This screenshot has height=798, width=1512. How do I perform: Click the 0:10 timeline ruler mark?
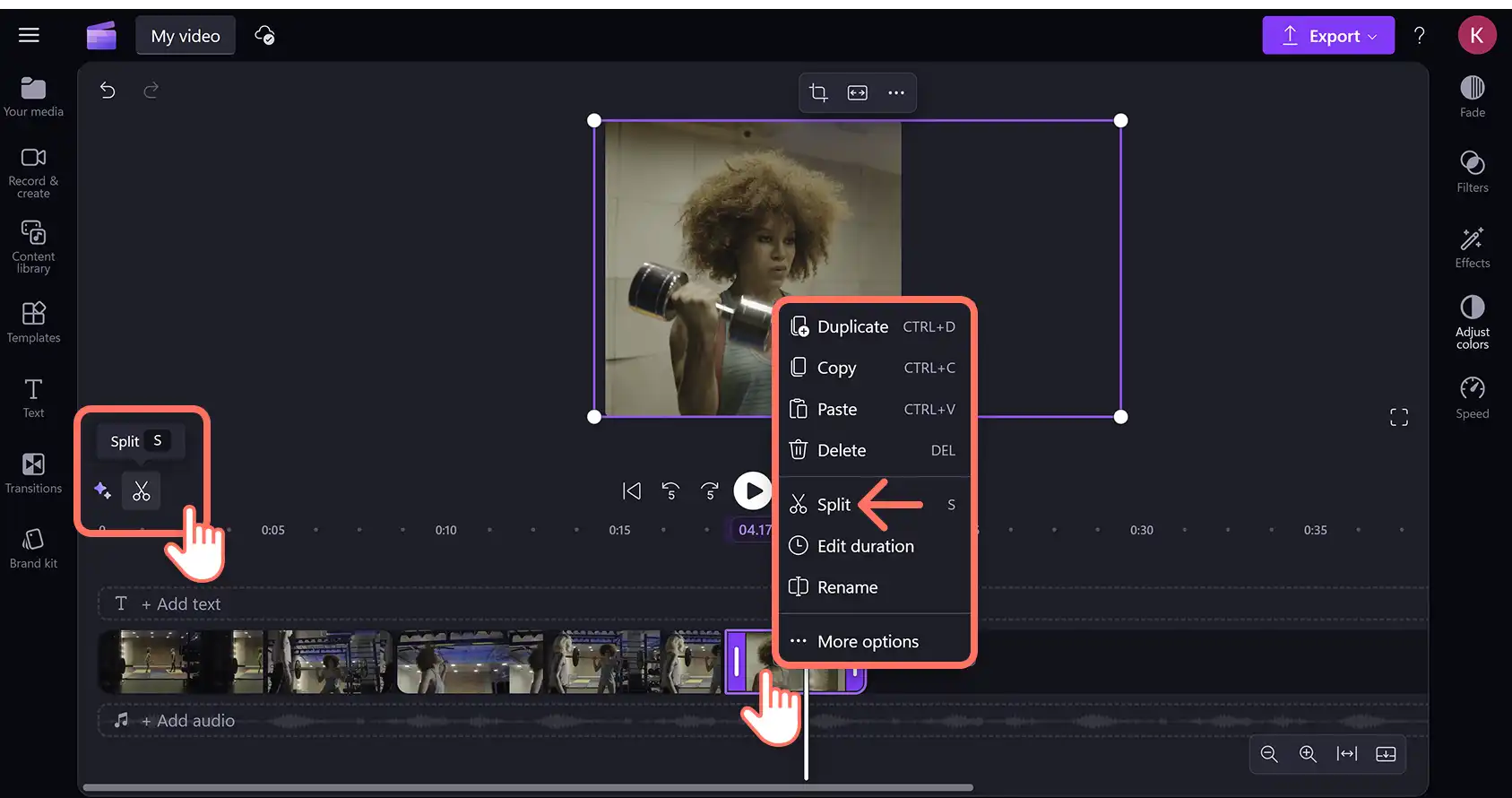point(445,530)
